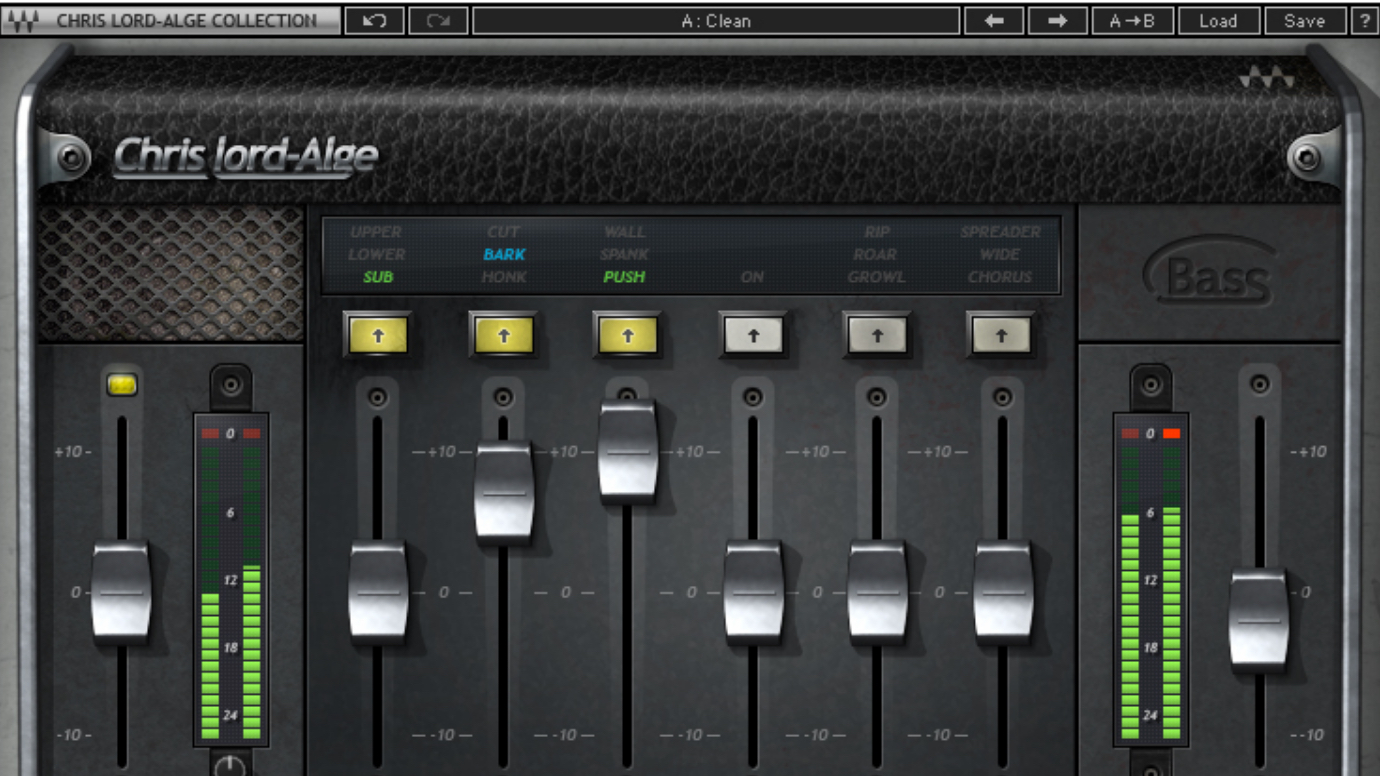The height and width of the screenshot is (776, 1380).
Task: Click the dim GROWL mode label
Action: click(876, 277)
